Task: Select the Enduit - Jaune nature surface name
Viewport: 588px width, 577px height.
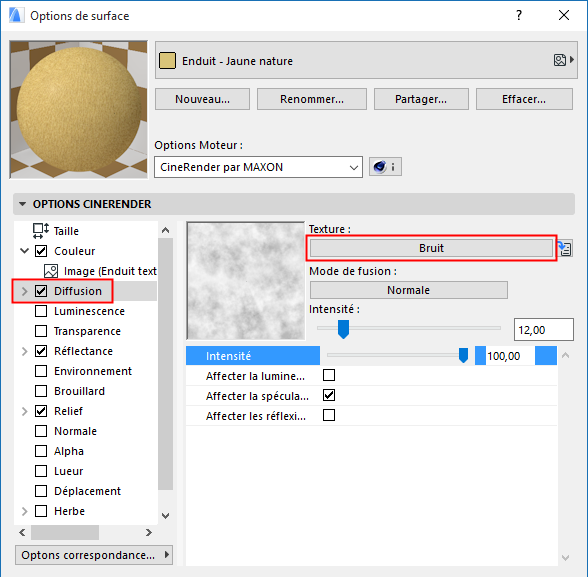Action: pos(237,61)
